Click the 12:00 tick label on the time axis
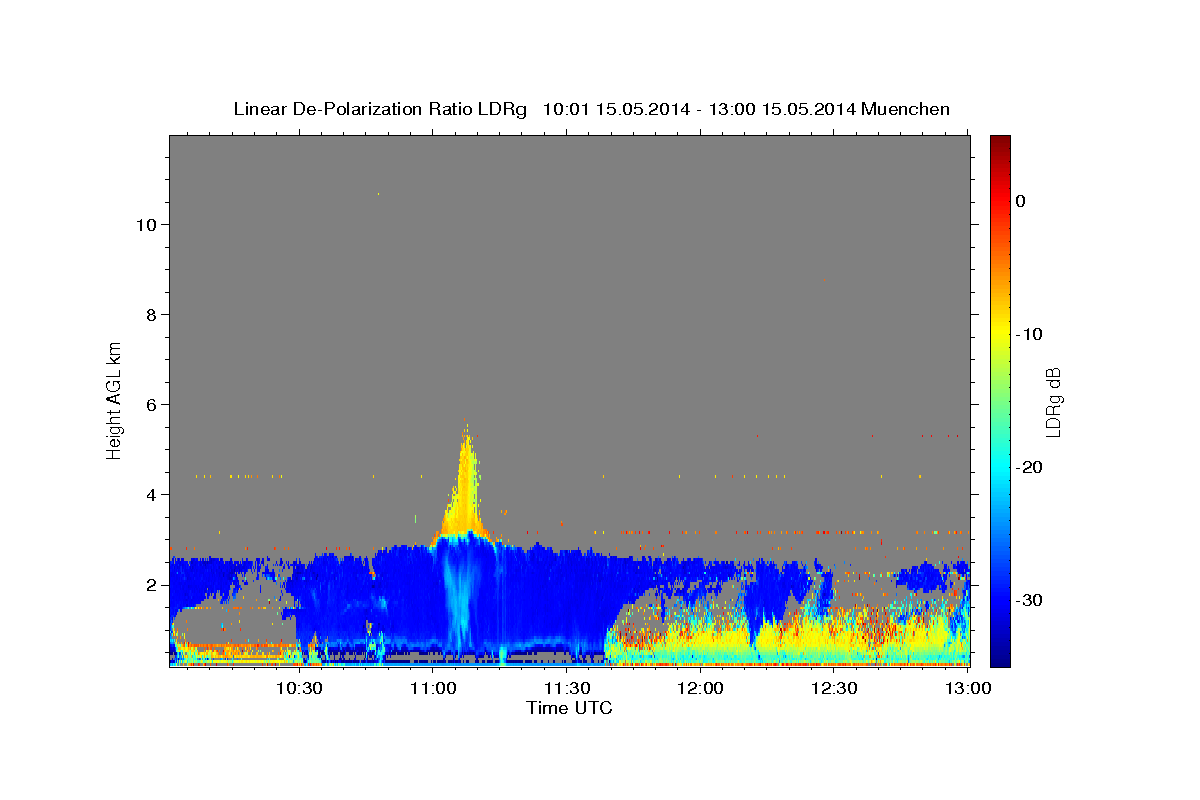Screen dimensions: 1200x800 pyautogui.click(x=701, y=688)
